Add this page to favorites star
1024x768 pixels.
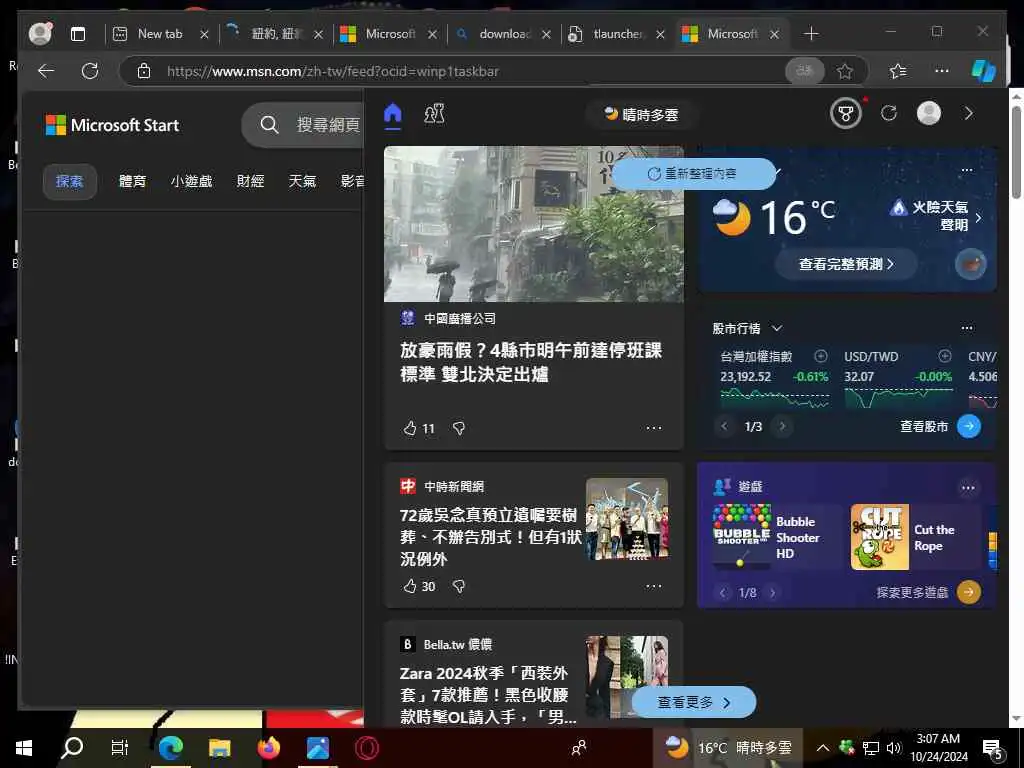845,71
